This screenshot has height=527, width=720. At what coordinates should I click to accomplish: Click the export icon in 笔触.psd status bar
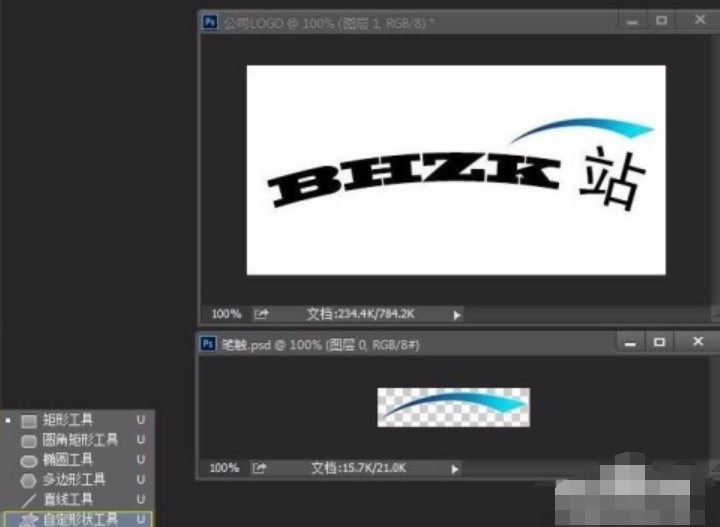259,468
